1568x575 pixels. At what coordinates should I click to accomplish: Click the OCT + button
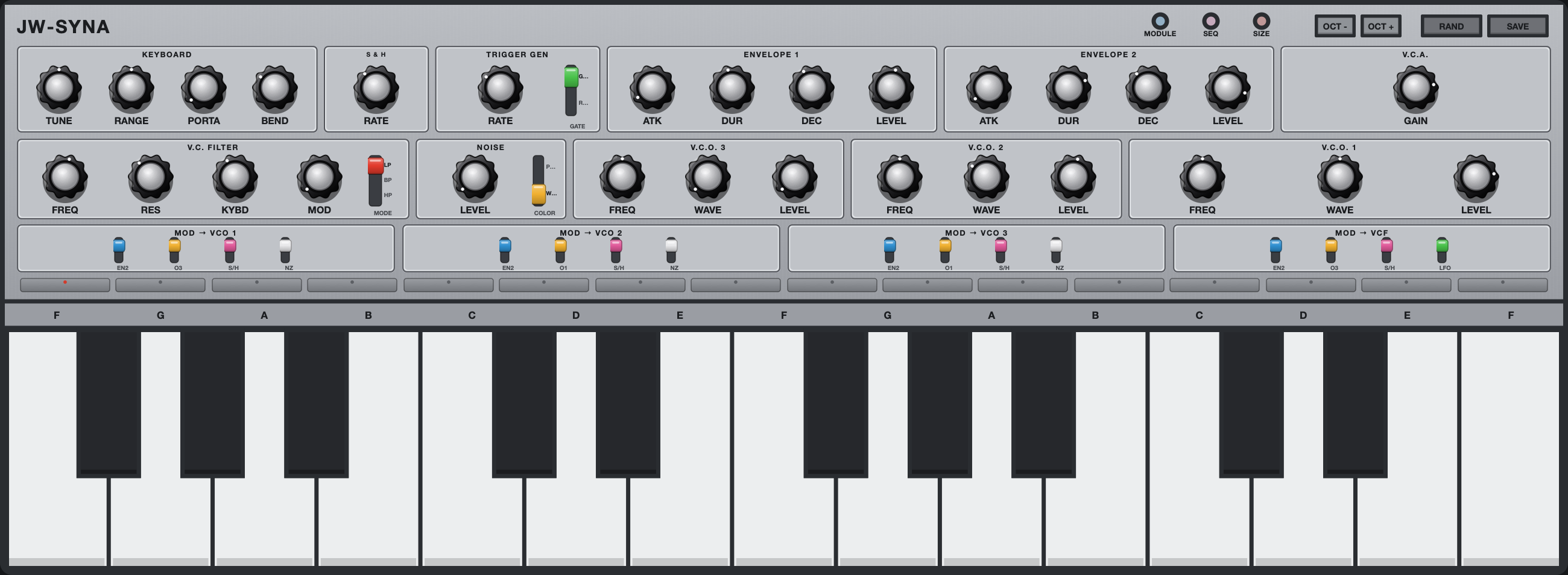[x=1380, y=26]
